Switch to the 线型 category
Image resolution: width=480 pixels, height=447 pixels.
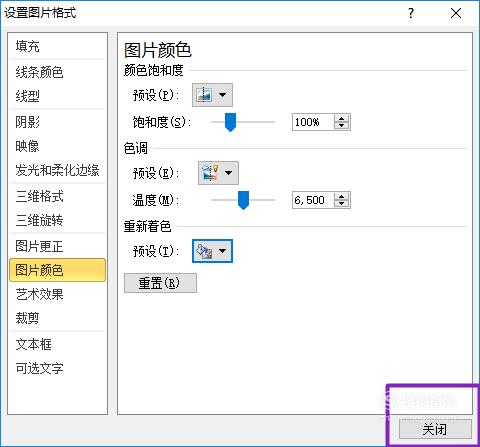coord(57,96)
